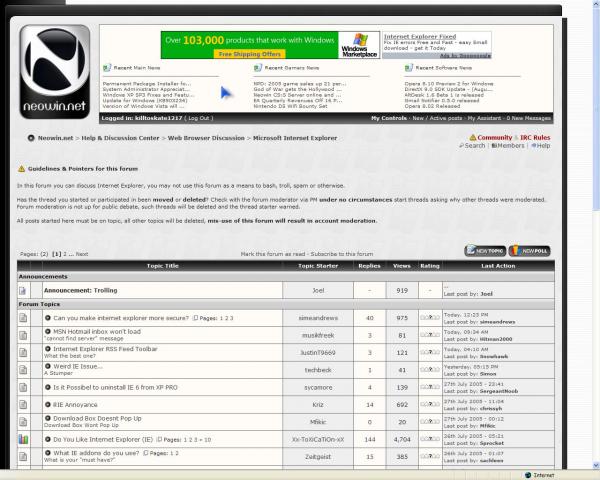Open 'Do You Like Internet Explorer (IE)' topic
This screenshot has width=600, height=480.
[x=103, y=439]
